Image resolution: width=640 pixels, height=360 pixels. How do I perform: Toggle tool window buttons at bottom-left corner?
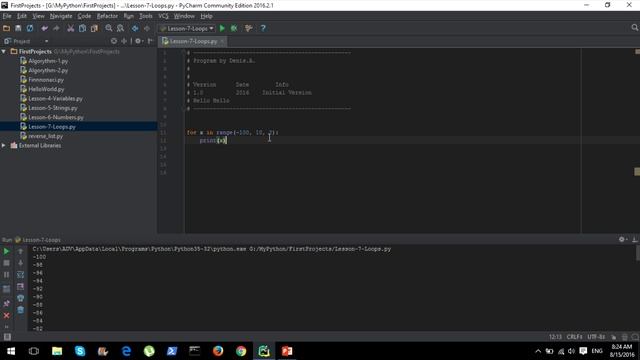[x=7, y=337]
